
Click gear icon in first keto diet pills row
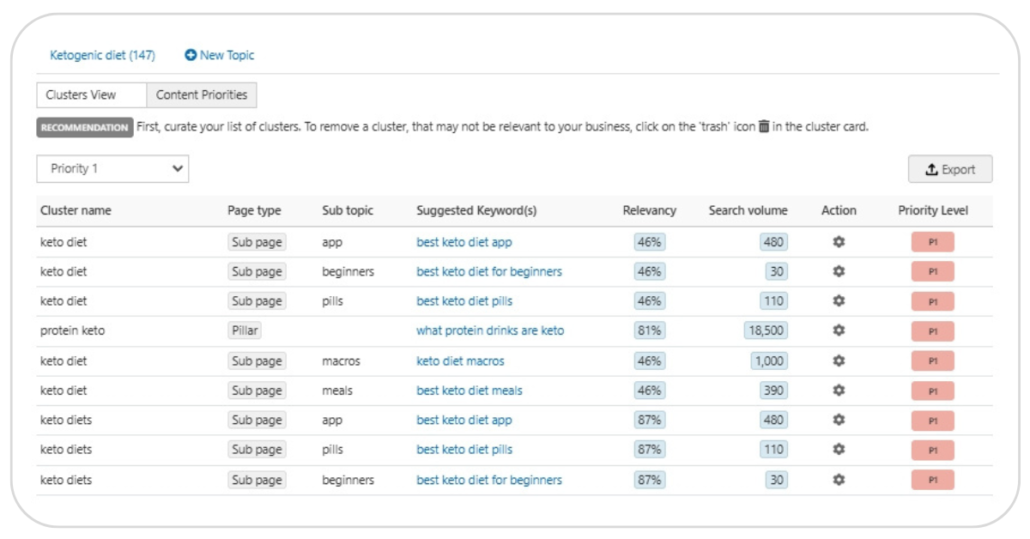click(x=839, y=301)
